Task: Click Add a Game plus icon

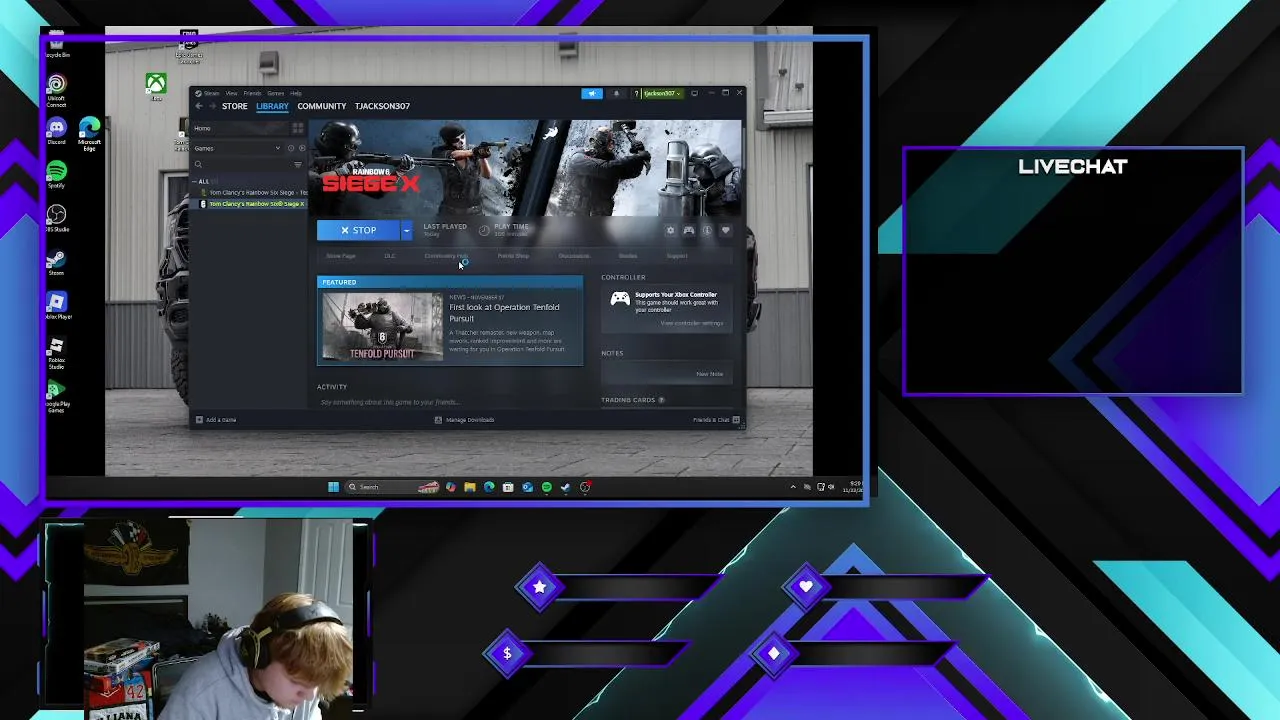Action: pos(199,420)
